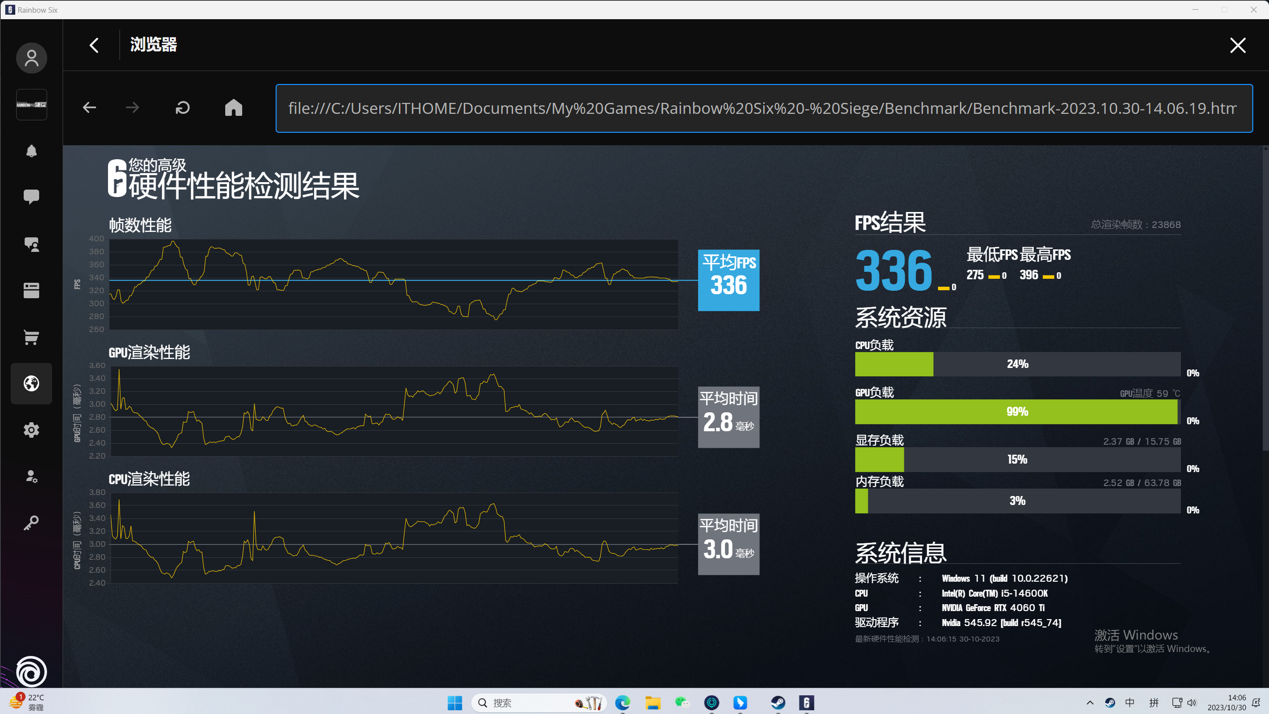Click NVIDIA GeForce RTX 4060 Ti text
This screenshot has width=1269, height=714.
(992, 608)
